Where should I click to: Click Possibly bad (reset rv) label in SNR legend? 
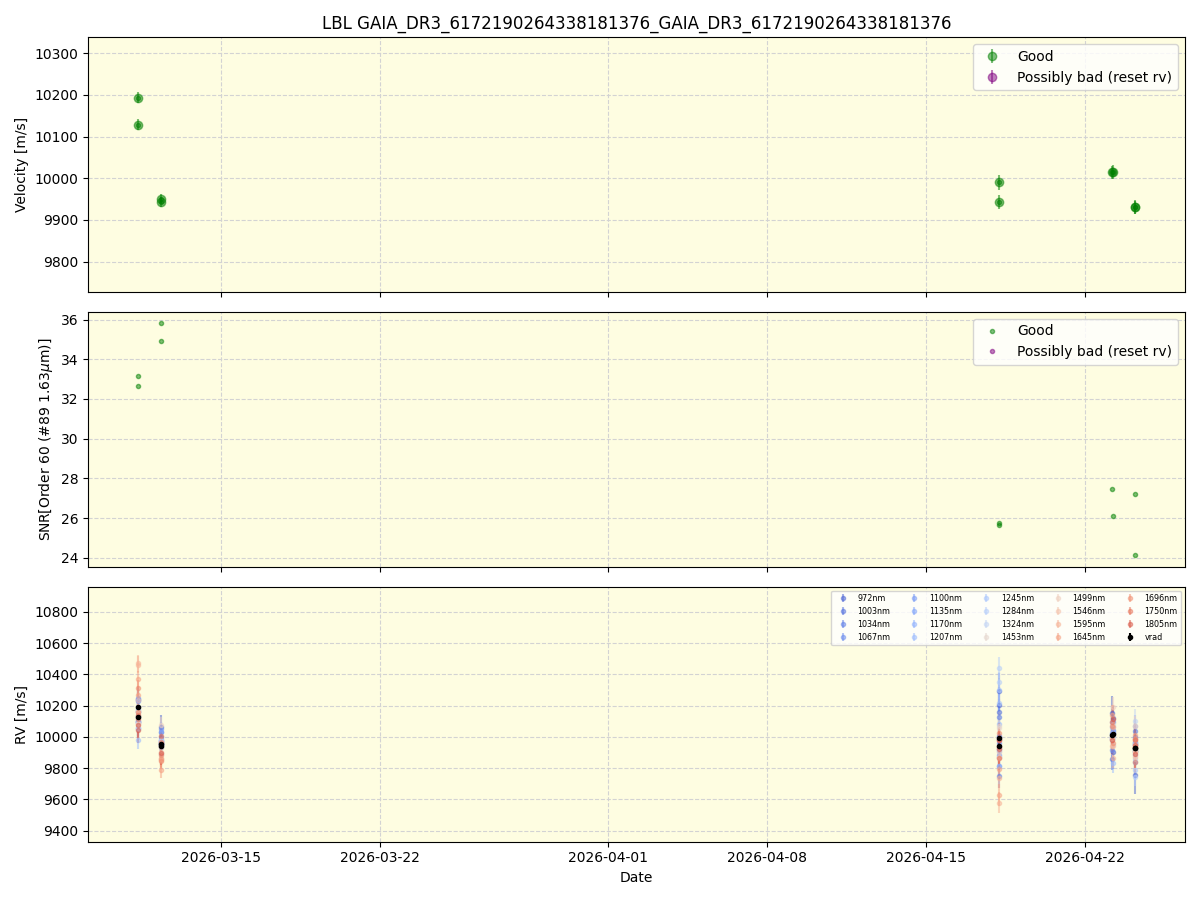[x=1094, y=351]
